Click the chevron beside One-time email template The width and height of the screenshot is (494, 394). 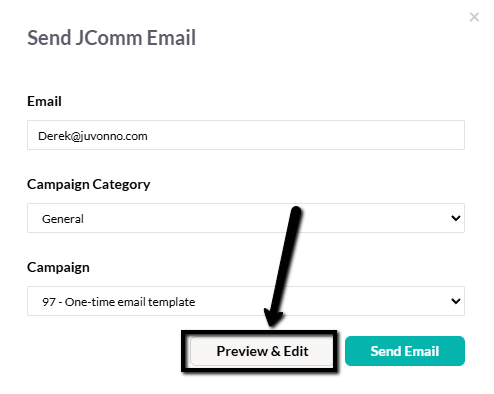pyautogui.click(x=456, y=301)
